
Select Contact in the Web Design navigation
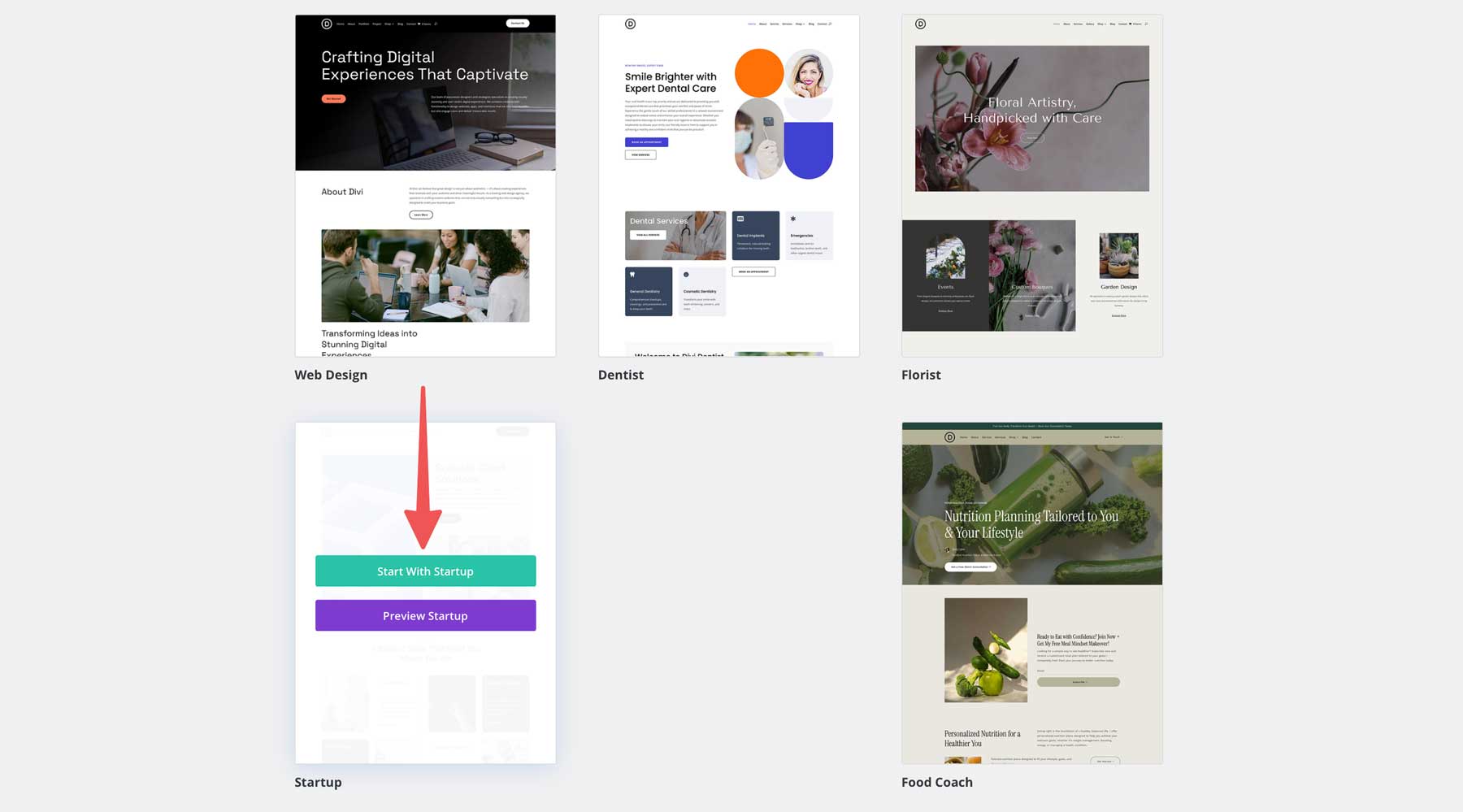[x=411, y=23]
